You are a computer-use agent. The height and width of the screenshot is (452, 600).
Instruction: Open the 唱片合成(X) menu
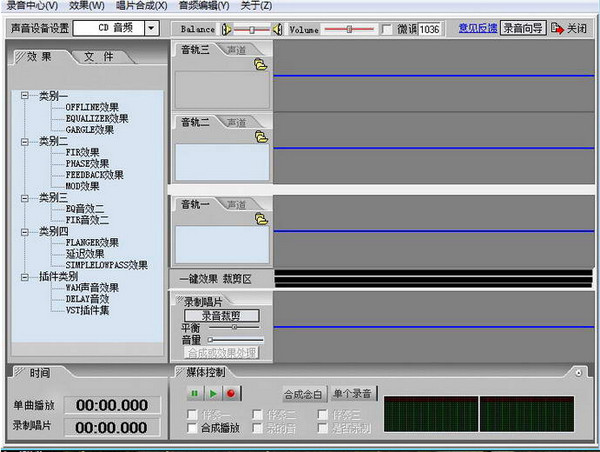(142, 6)
